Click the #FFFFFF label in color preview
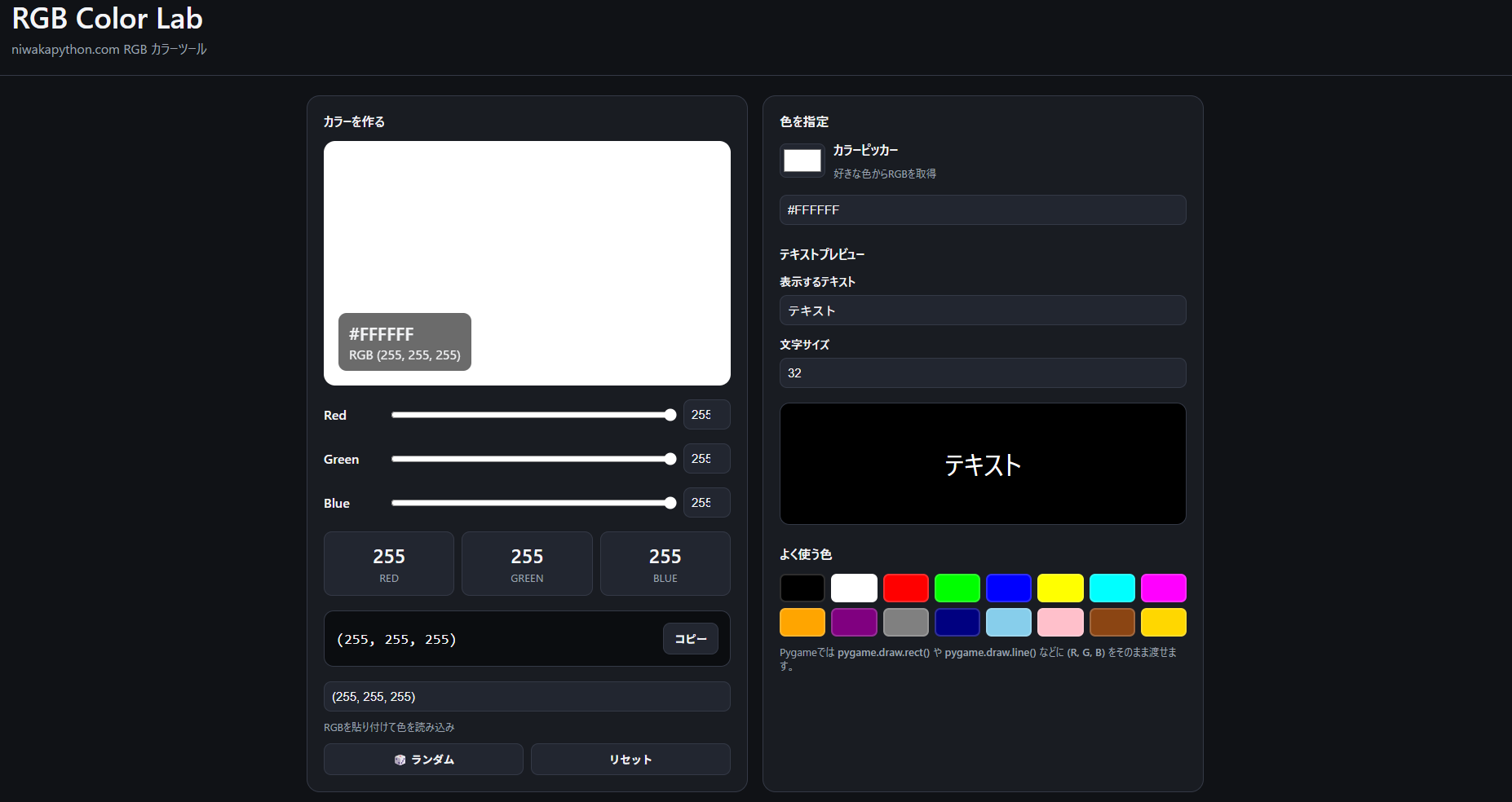Screen dimensions: 1512x802 (x=381, y=334)
